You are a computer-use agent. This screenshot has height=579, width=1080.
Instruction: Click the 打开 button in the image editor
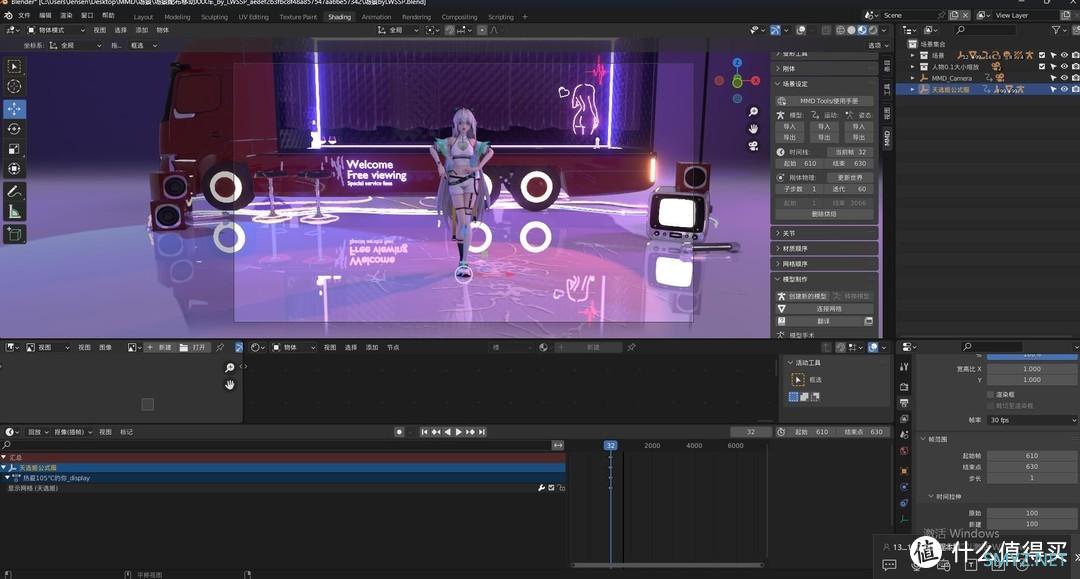tap(193, 348)
